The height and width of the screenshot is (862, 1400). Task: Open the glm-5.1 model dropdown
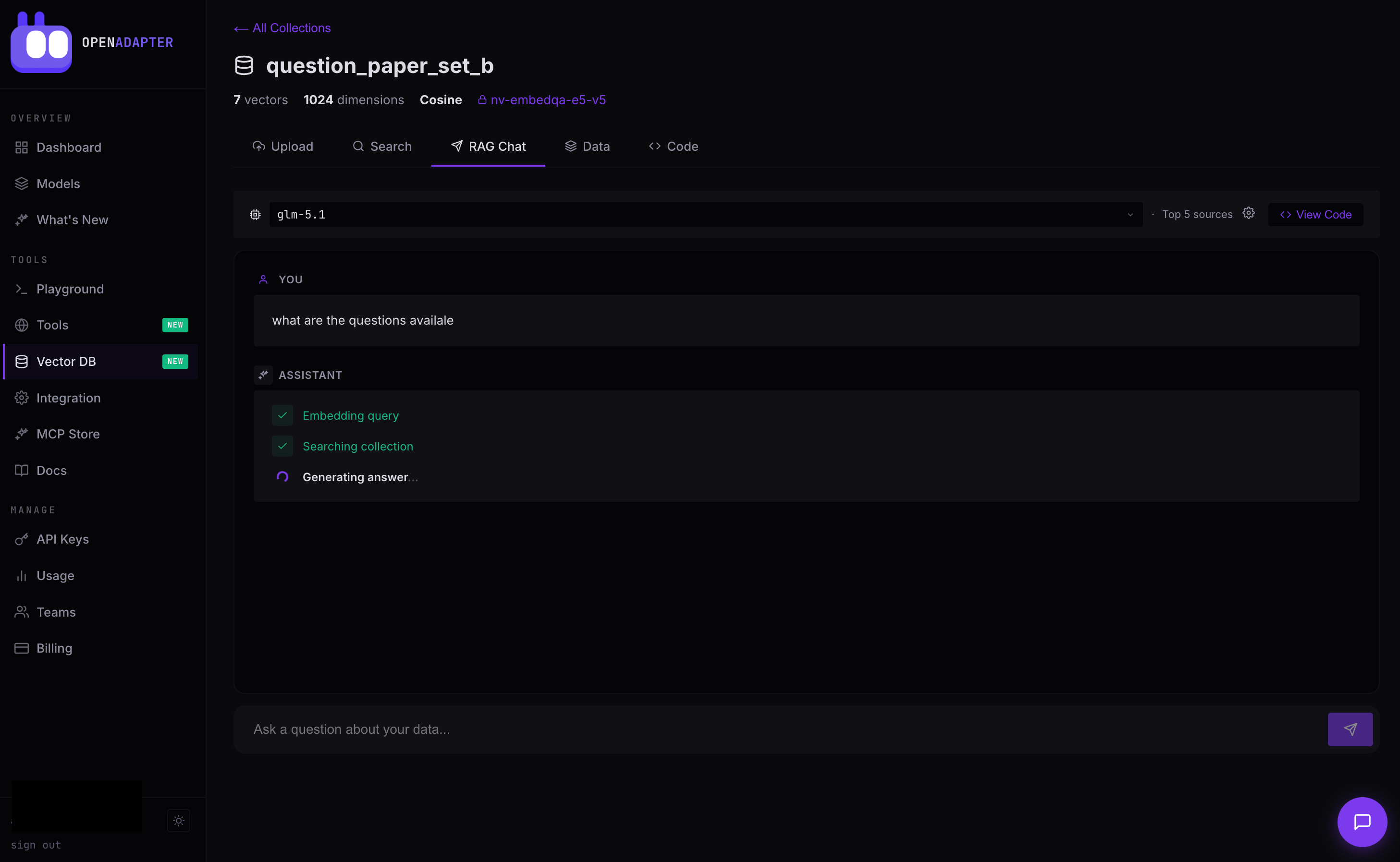click(705, 214)
